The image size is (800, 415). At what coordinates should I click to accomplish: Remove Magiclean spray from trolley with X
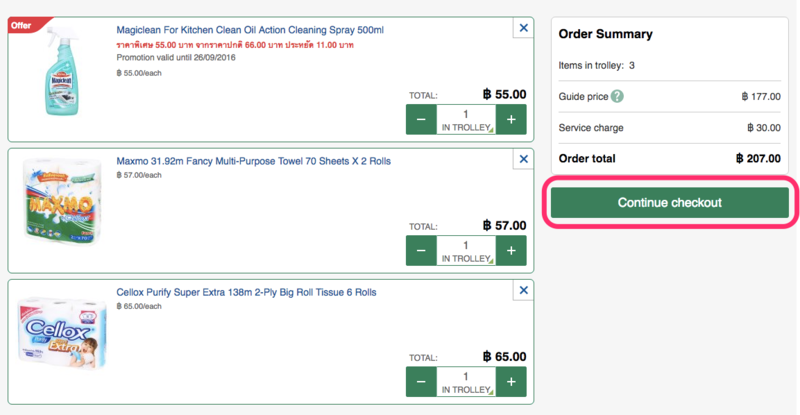coord(523,28)
